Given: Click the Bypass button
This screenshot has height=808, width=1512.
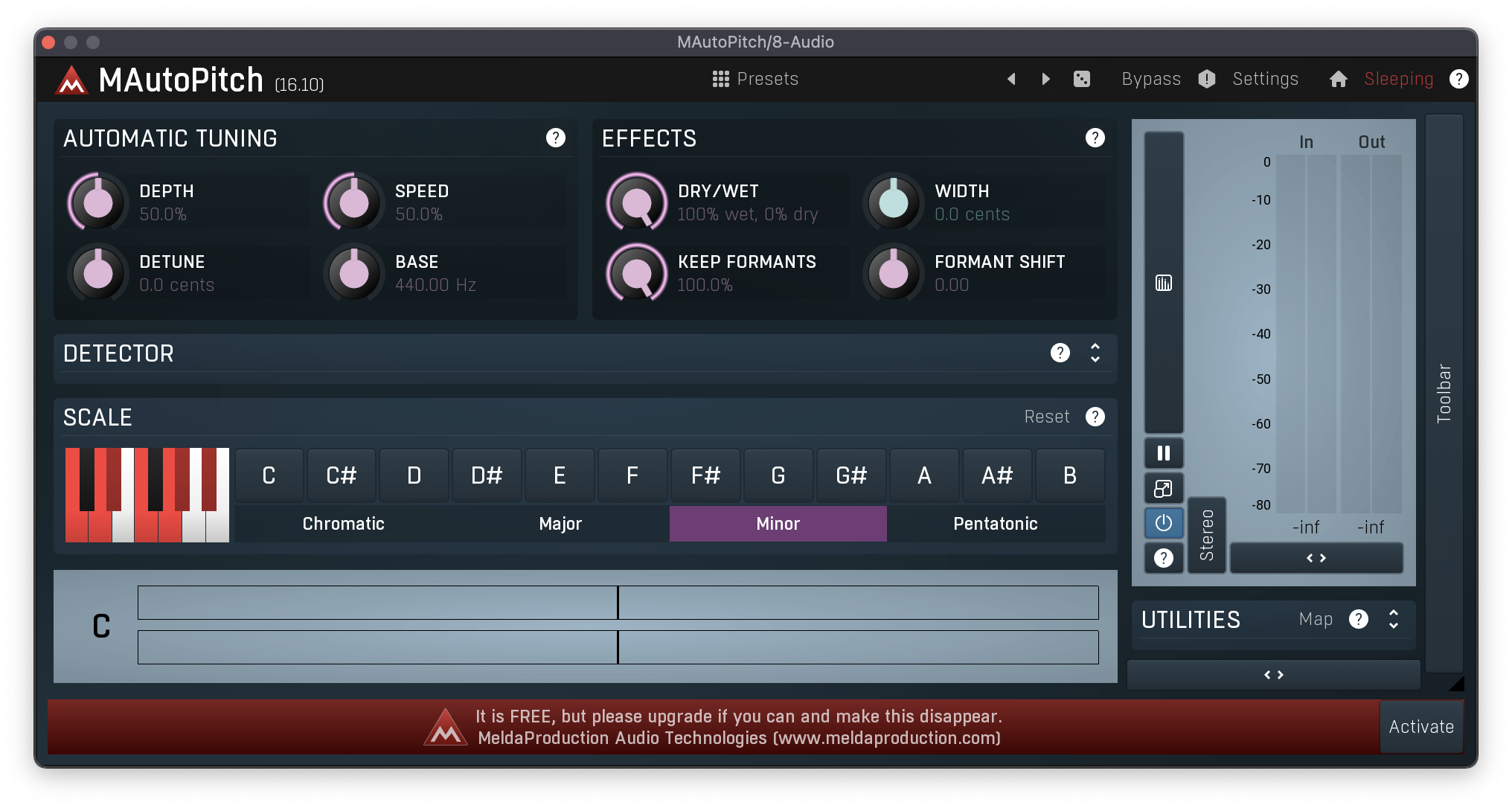Looking at the screenshot, I should coord(1151,79).
